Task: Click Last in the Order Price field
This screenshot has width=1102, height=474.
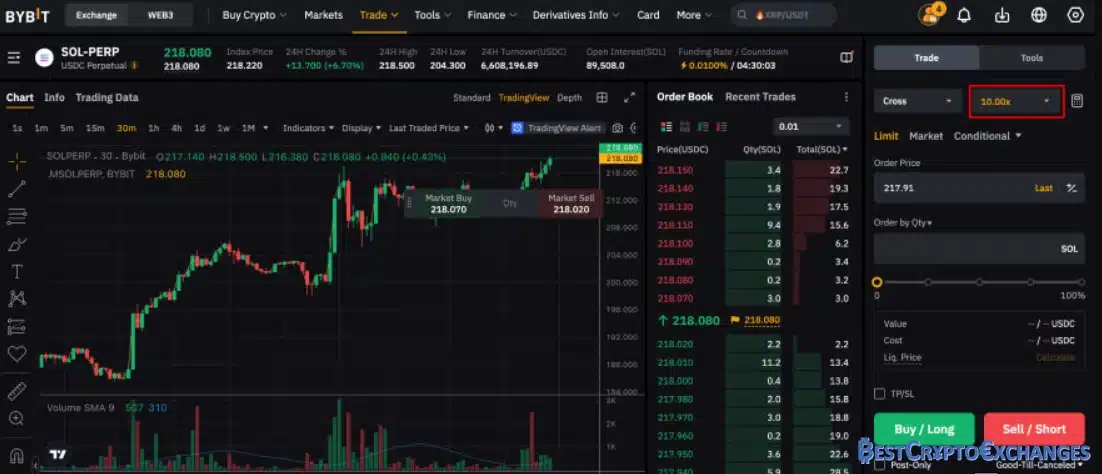Action: click(x=1044, y=188)
